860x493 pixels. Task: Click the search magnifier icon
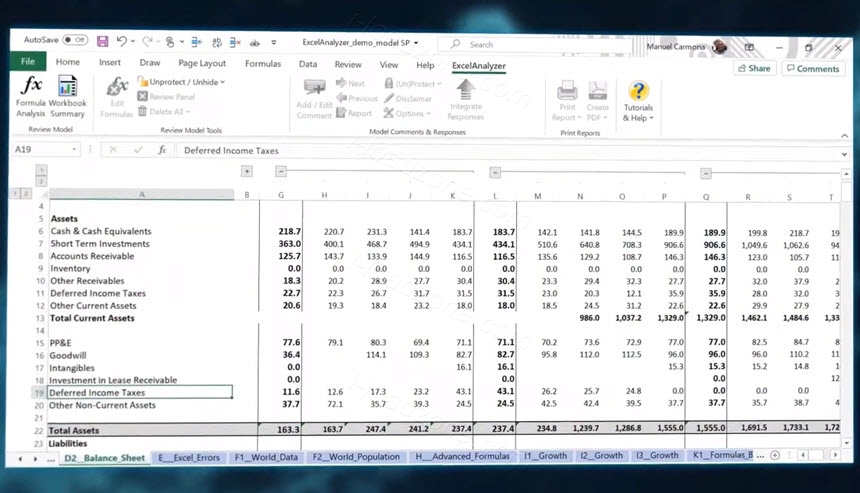pyautogui.click(x=455, y=44)
